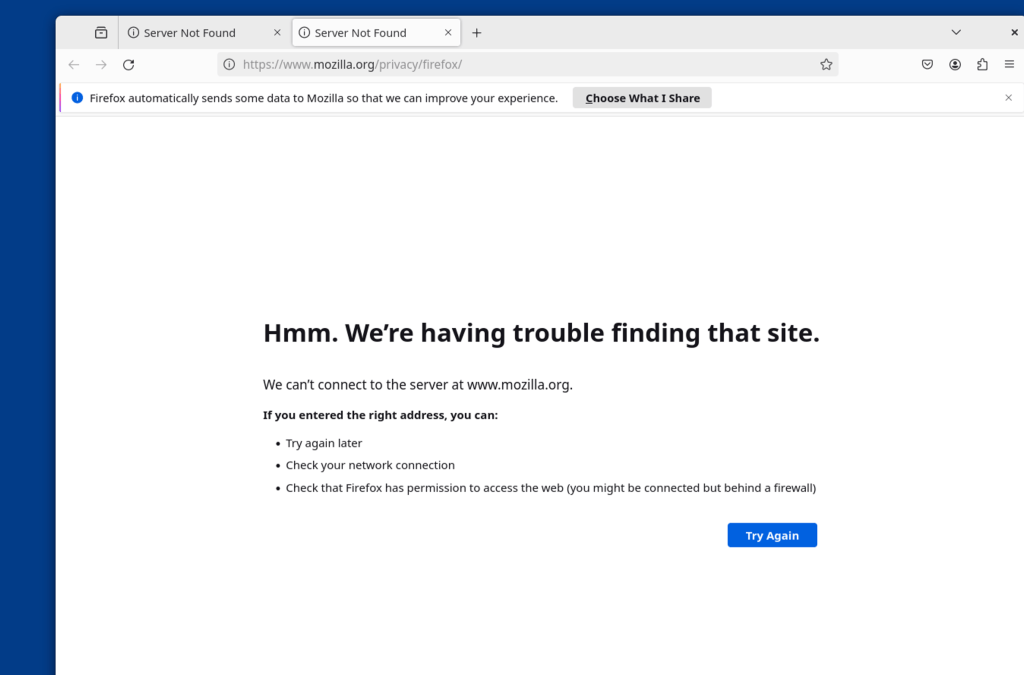1024x675 pixels.
Task: Select the second Server Not Found tab
Action: pos(376,33)
